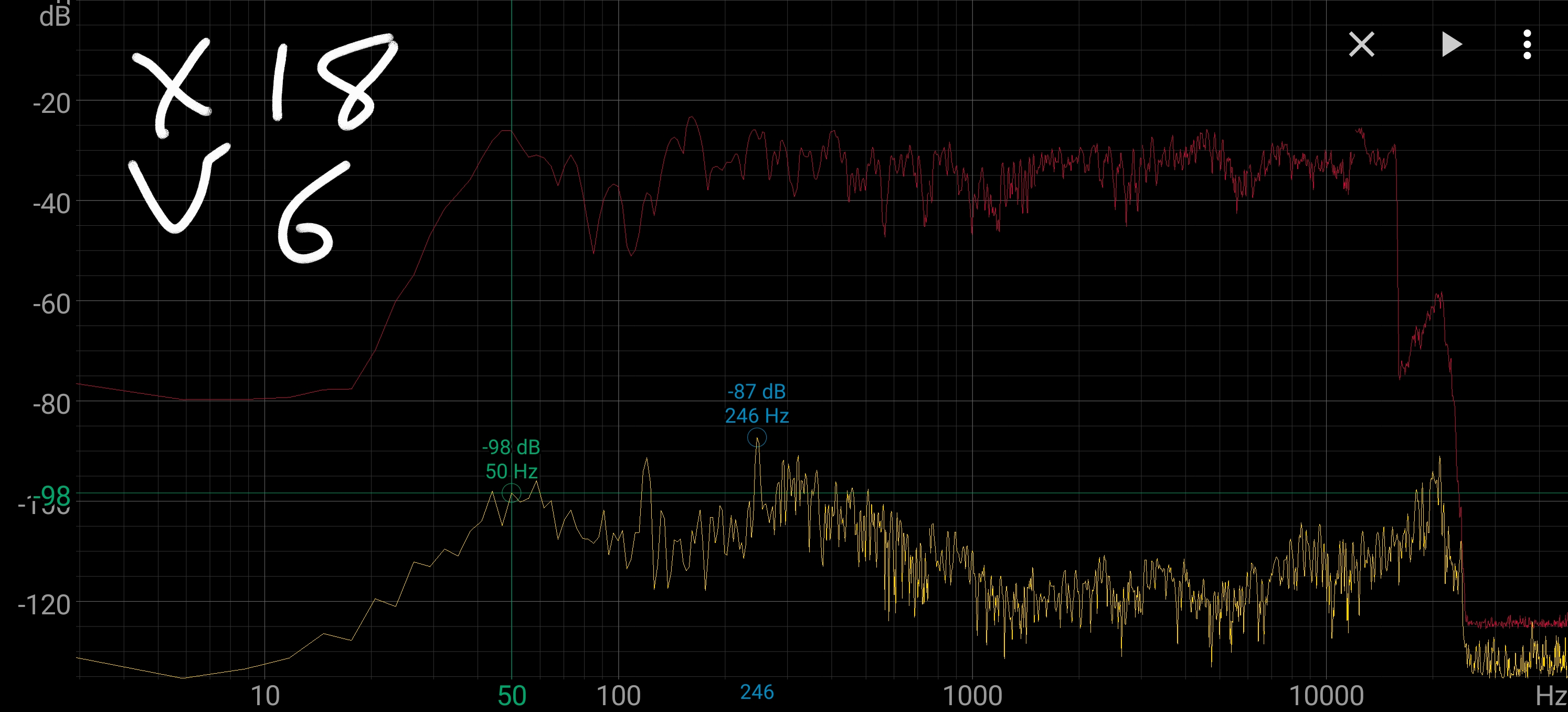Click the -20 level axis label

pos(52,103)
